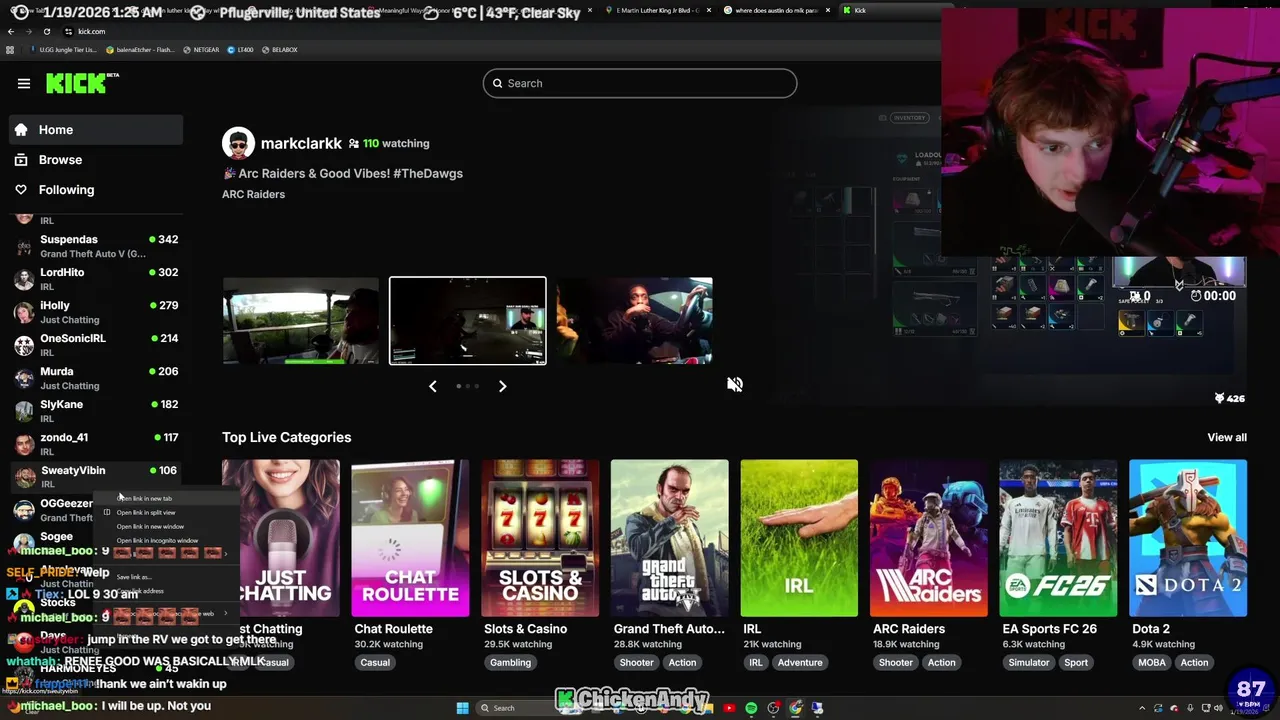Open markclarkk avatar picture
Screen dimensions: 1280x720
coord(238,144)
